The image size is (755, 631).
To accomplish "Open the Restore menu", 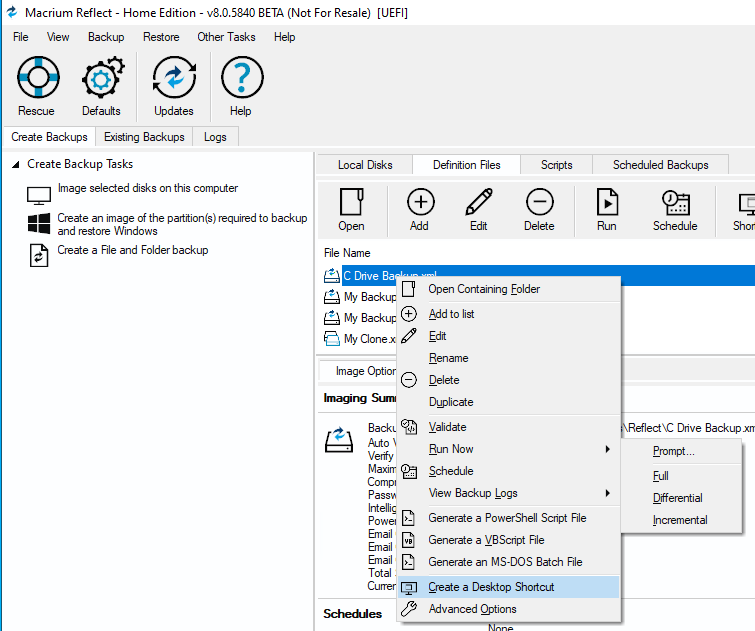I will pos(161,37).
